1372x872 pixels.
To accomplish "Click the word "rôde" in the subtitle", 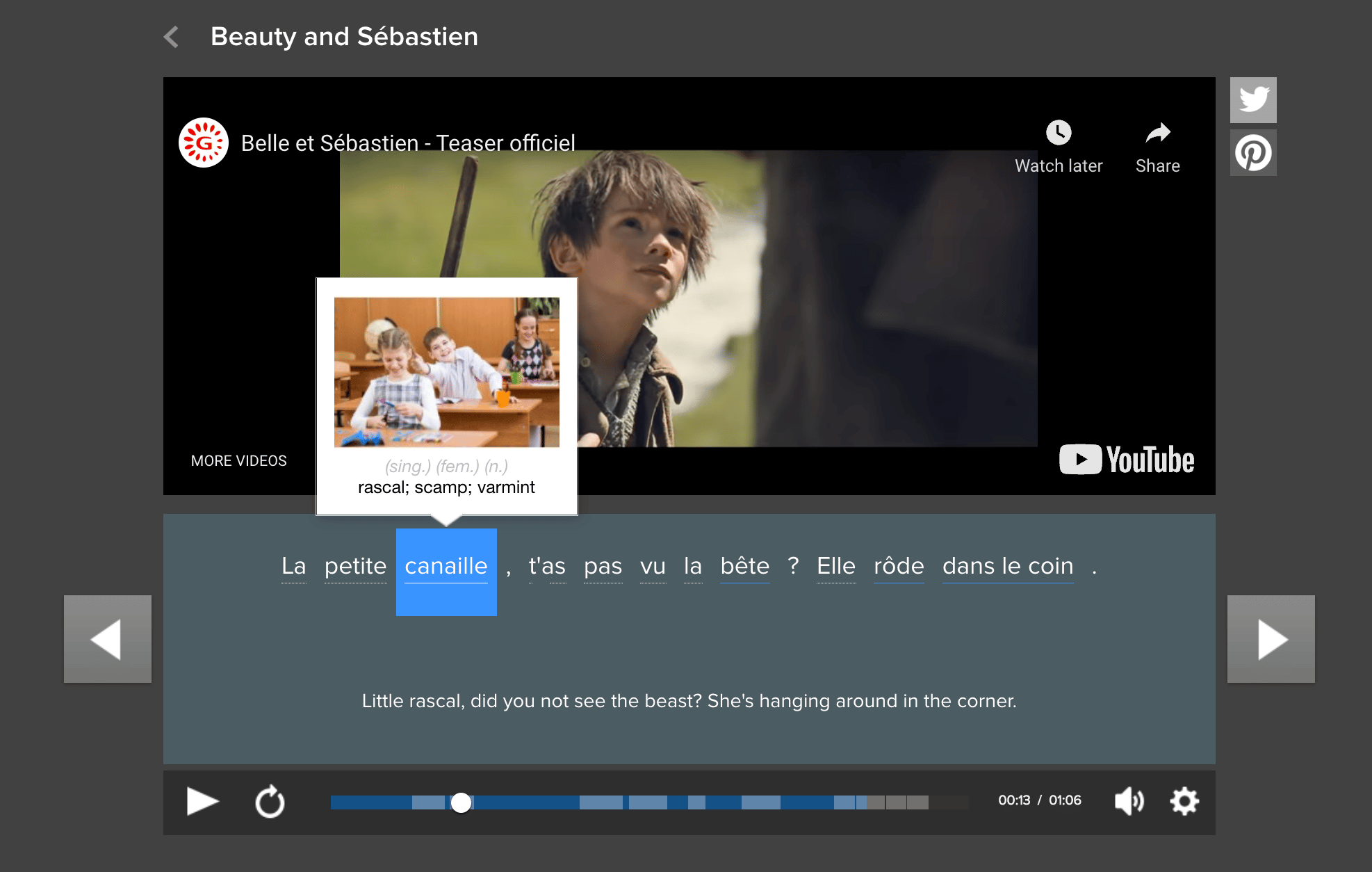I will click(898, 566).
